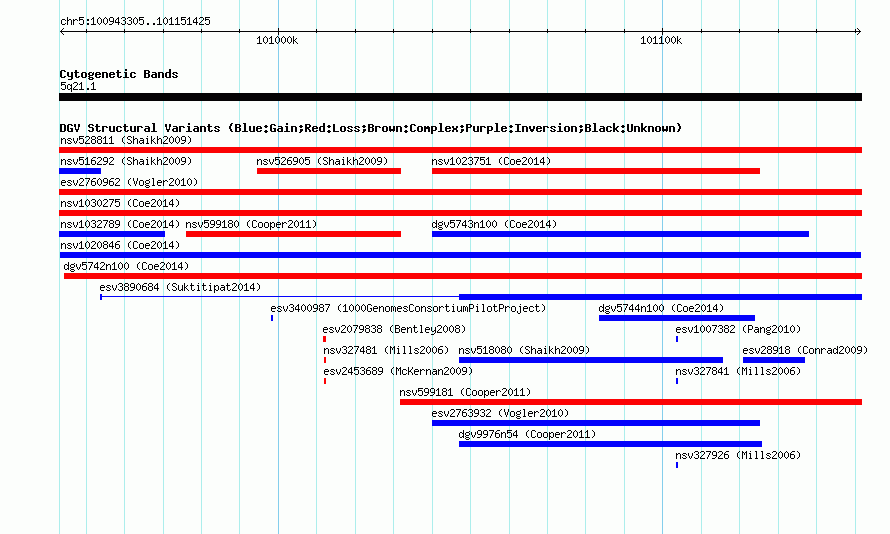Click the Cytogenetic Bands track title

pos(119,74)
